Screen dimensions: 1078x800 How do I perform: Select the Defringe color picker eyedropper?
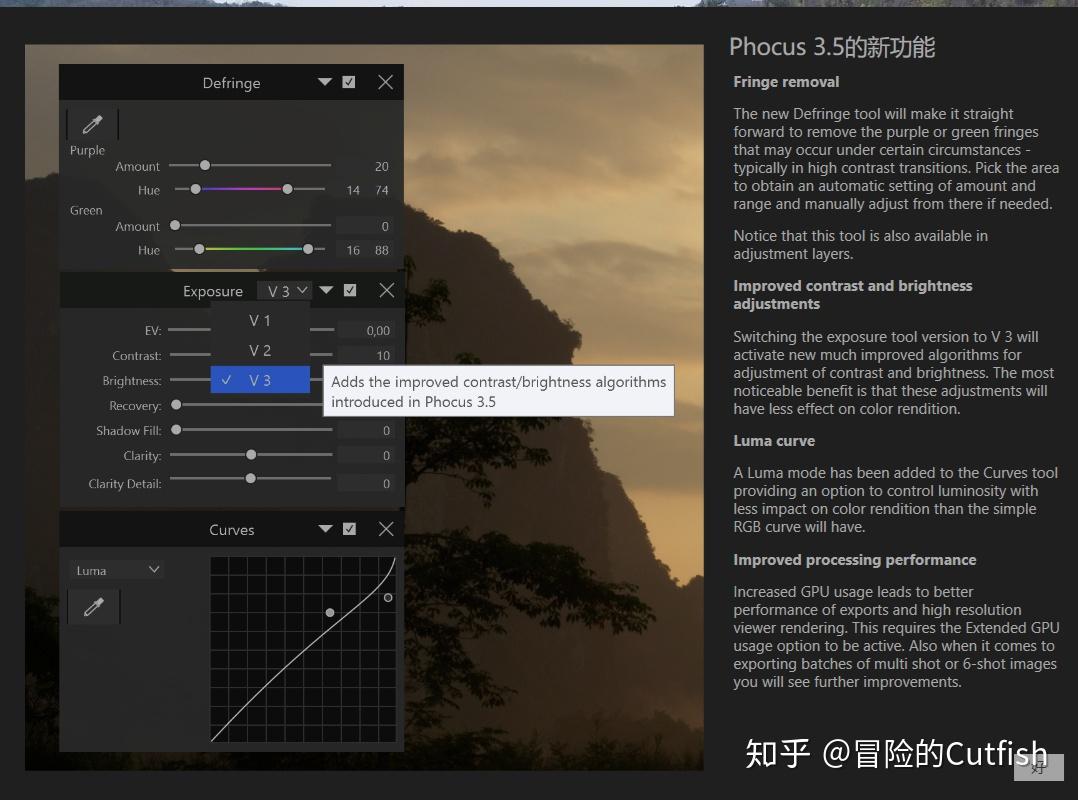click(91, 123)
